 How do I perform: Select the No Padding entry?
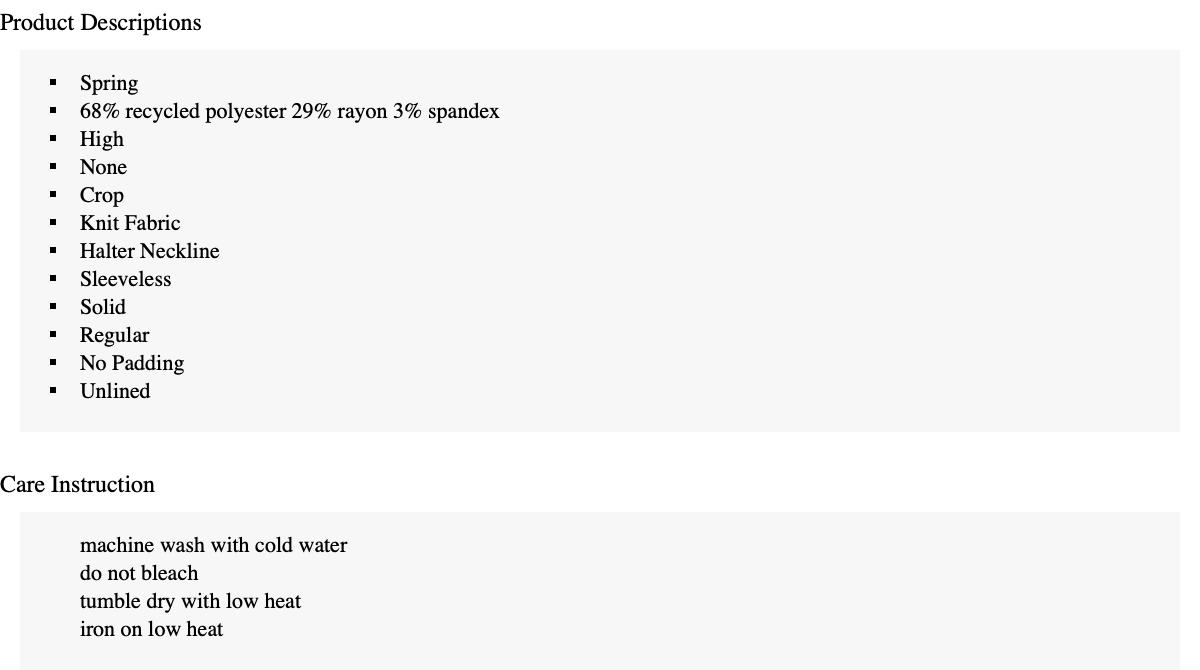132,363
